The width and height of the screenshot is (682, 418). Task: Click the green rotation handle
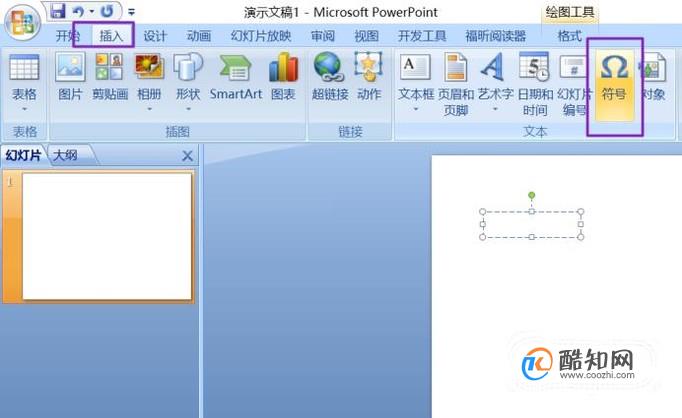pyautogui.click(x=532, y=196)
